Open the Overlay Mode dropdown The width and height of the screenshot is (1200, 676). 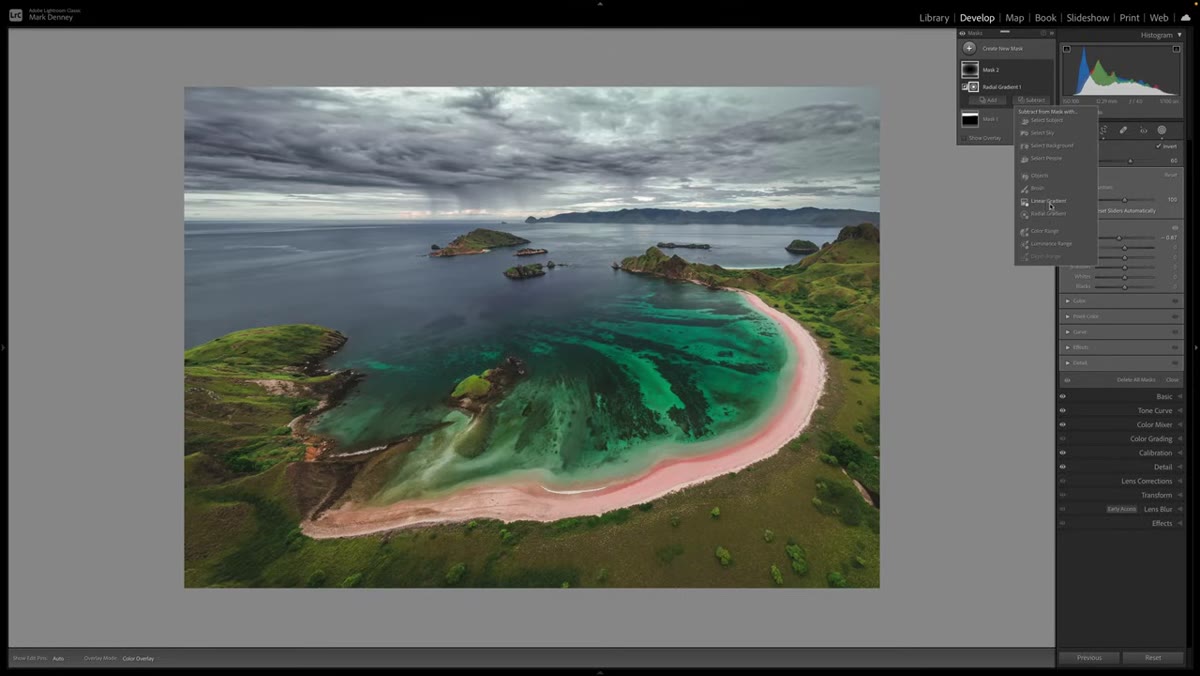[x=138, y=658]
